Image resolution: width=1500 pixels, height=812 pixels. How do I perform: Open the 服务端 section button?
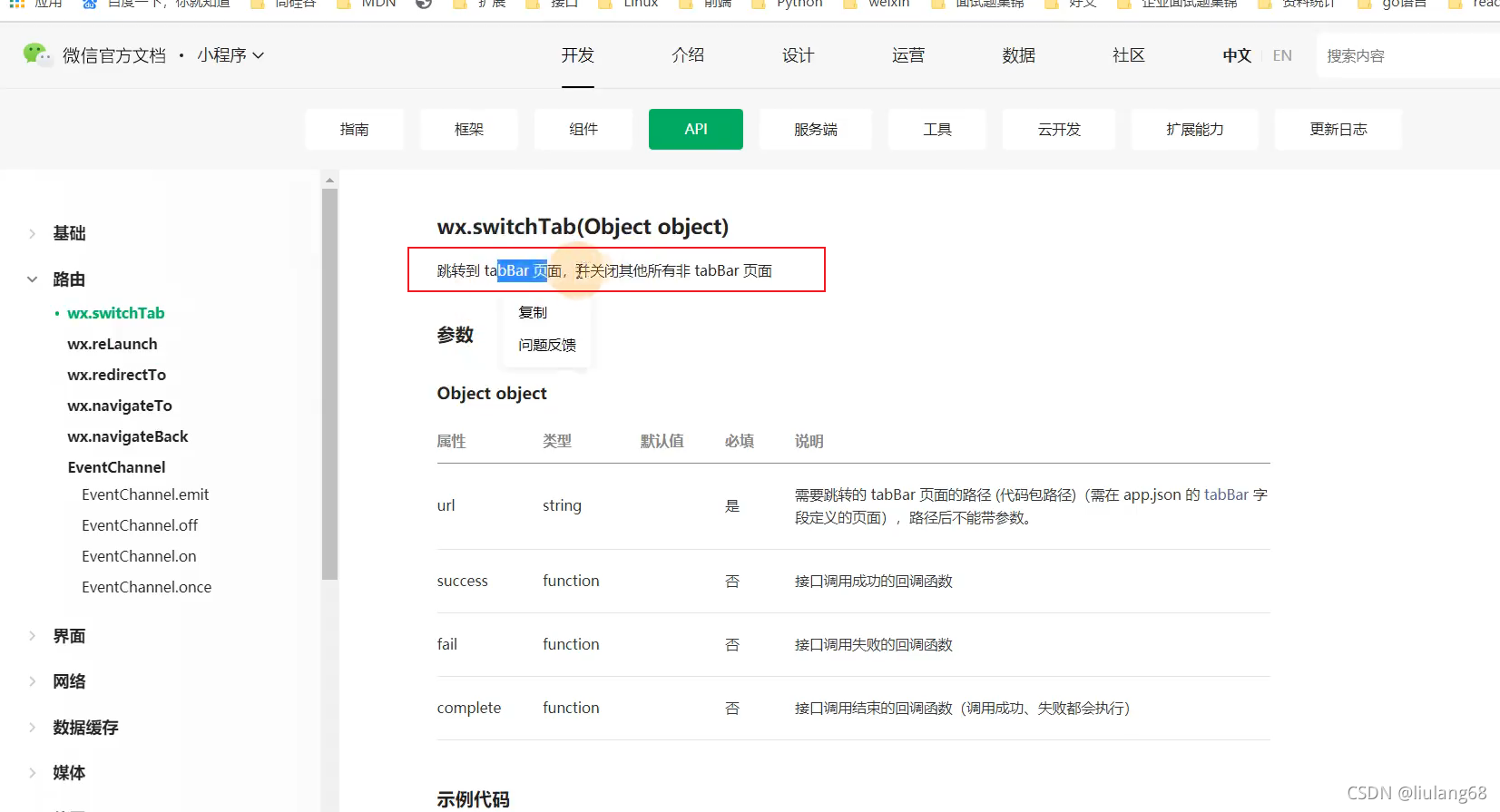click(816, 129)
